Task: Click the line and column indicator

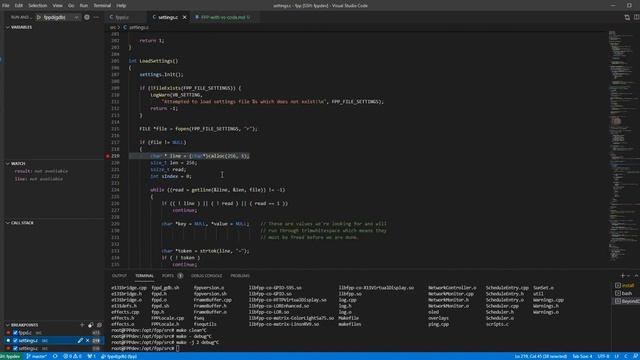Action: pyautogui.click(x=540, y=356)
